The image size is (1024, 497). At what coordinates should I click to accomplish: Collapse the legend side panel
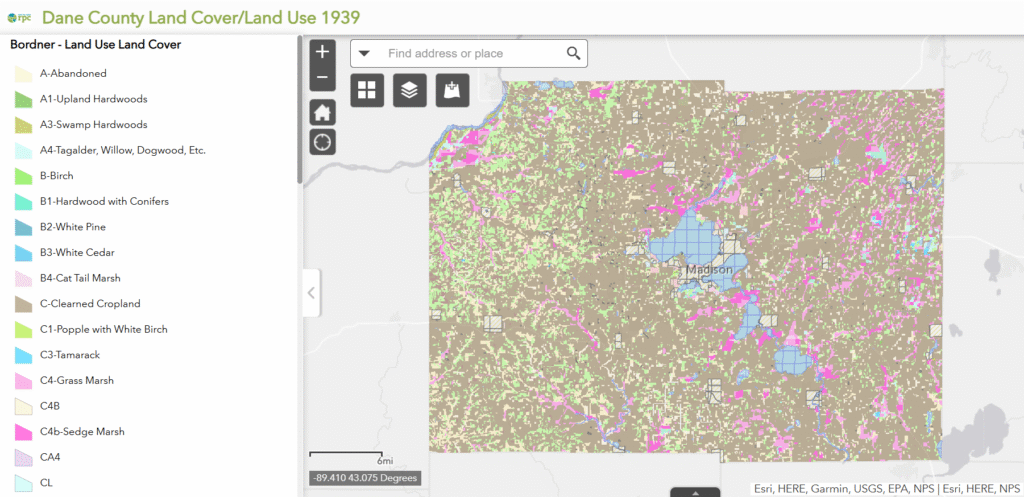[x=311, y=293]
